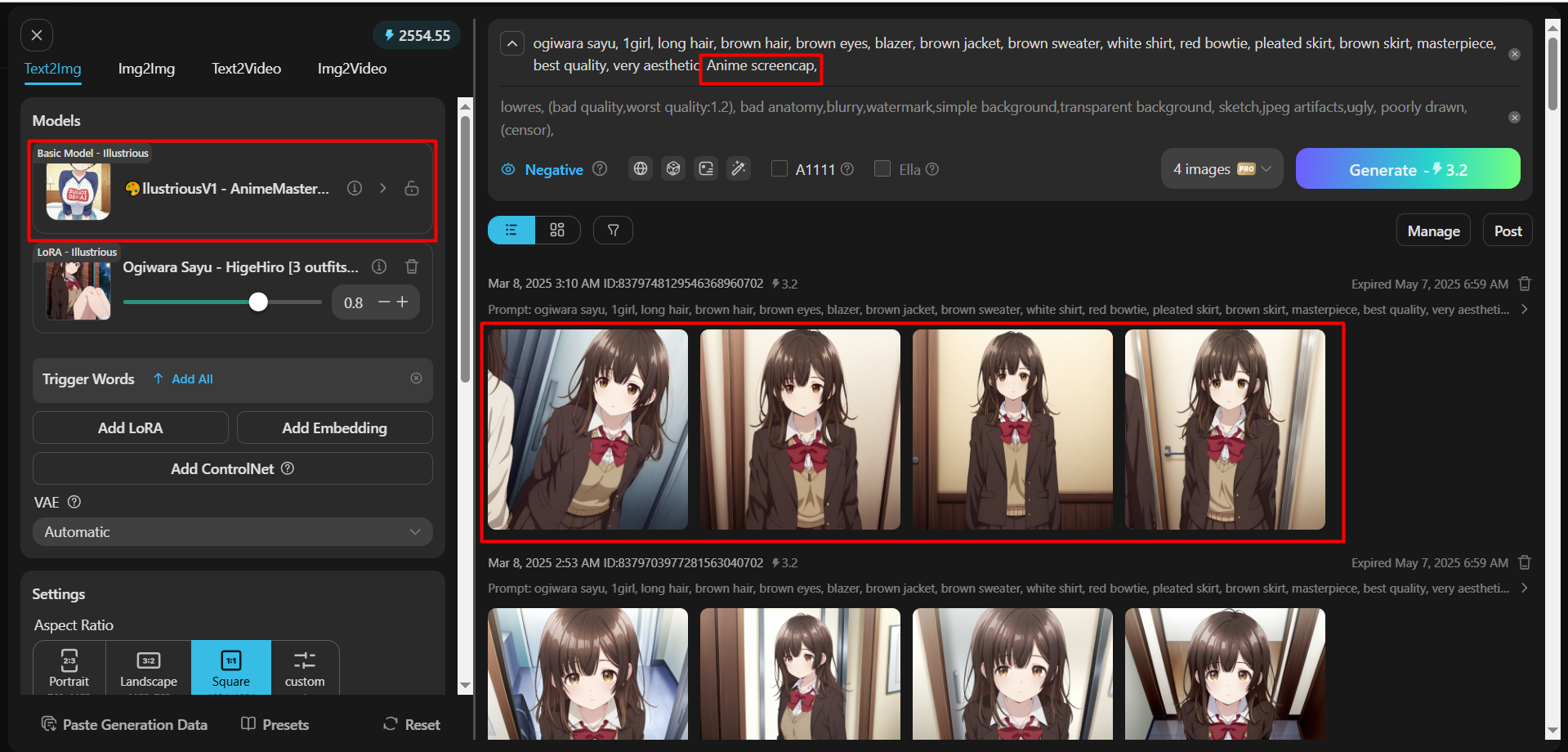Open the Img2Img tab

(146, 69)
